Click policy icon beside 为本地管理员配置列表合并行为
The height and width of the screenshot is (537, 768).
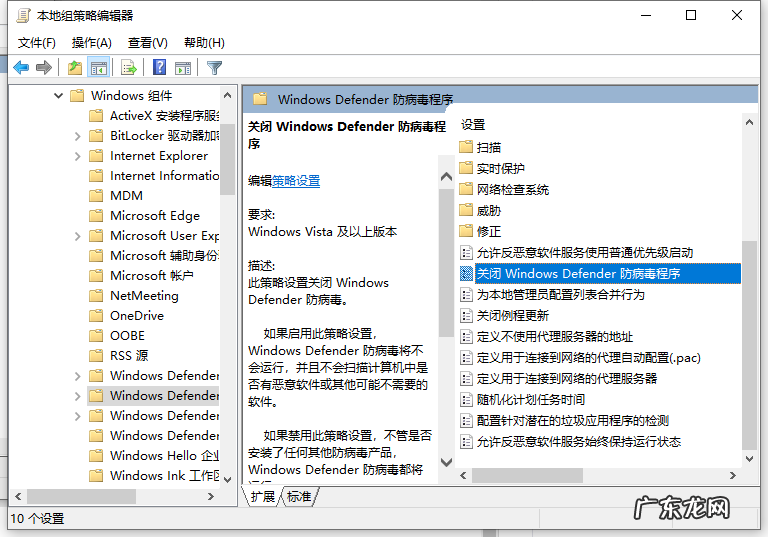(466, 294)
